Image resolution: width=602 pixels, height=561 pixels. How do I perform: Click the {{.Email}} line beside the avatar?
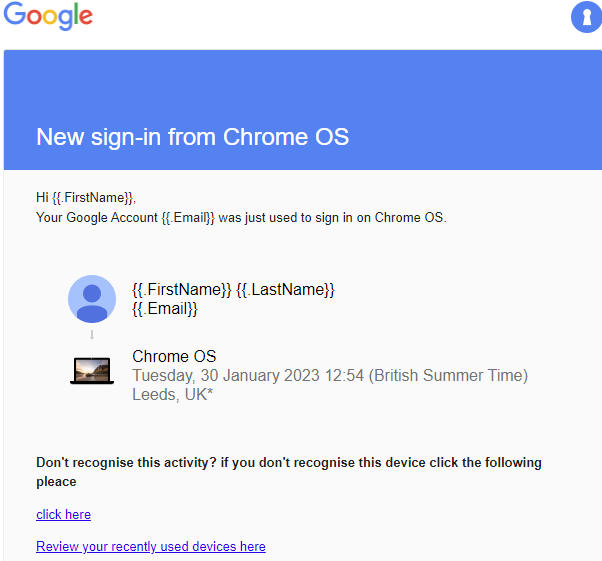coord(165,309)
